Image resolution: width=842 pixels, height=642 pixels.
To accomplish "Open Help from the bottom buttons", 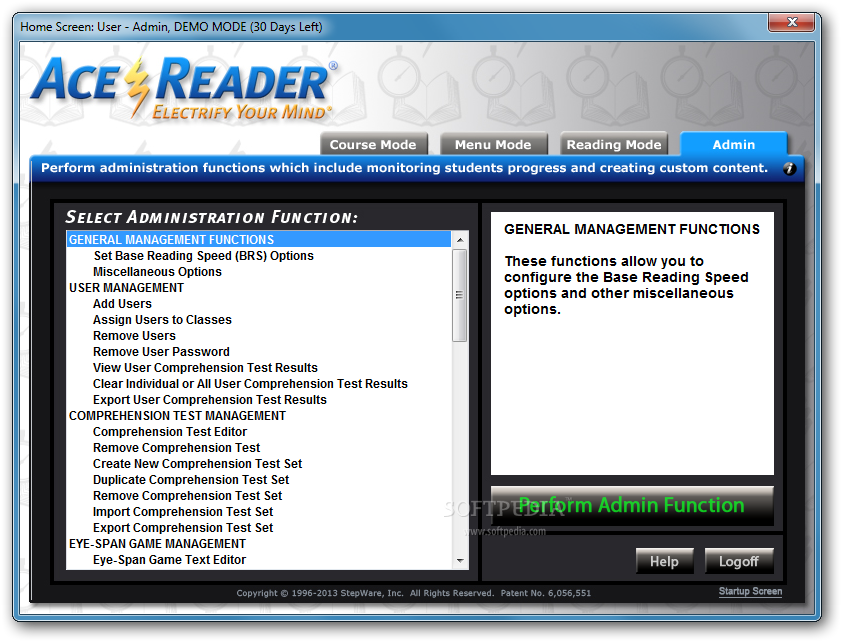I will coord(664,561).
